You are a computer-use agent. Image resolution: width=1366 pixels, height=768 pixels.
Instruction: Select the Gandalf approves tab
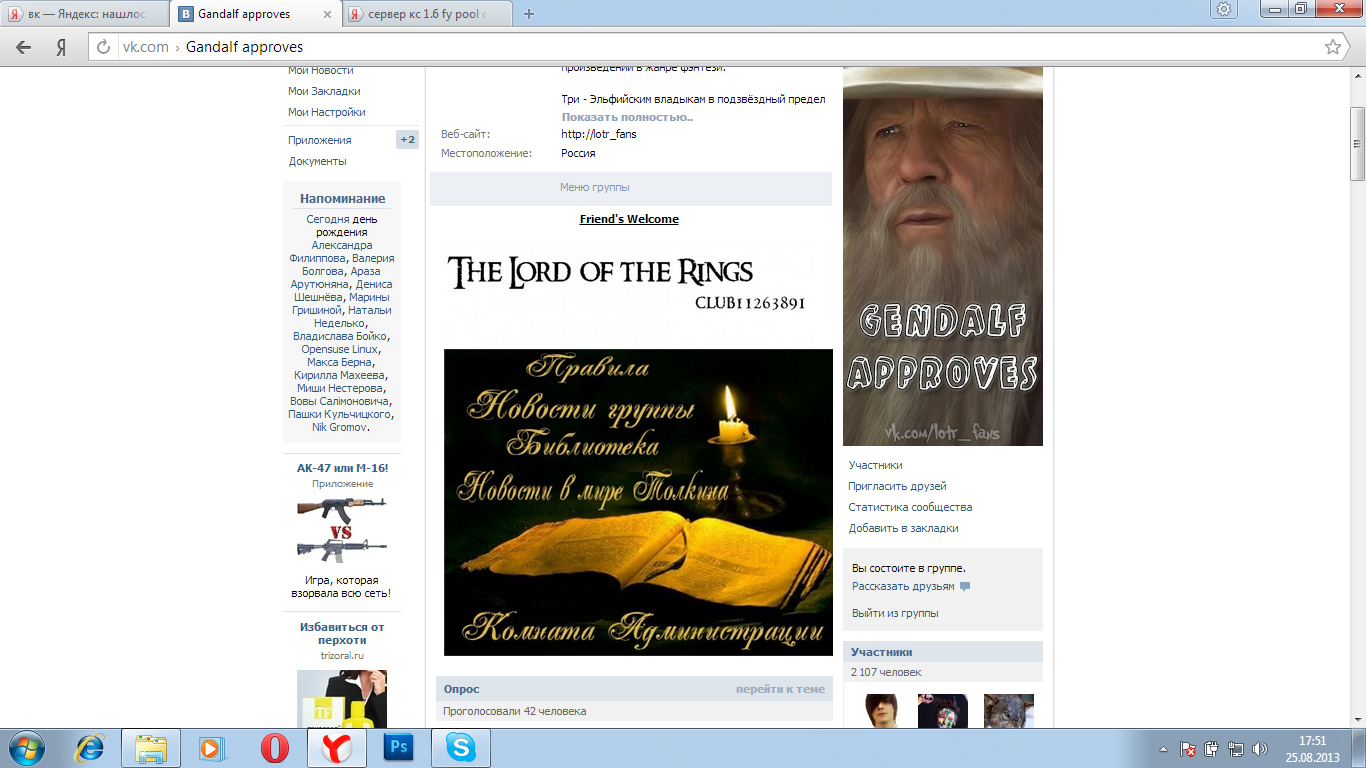[x=255, y=15]
